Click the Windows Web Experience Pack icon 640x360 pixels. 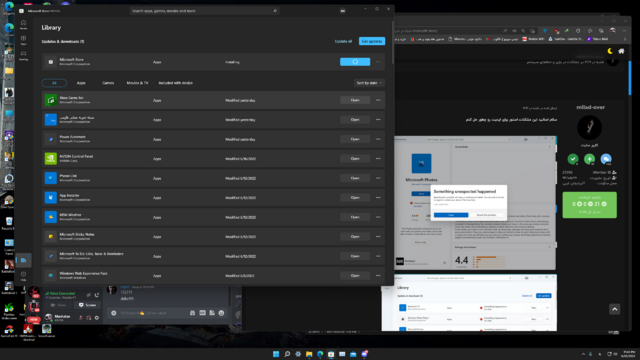(x=51, y=276)
